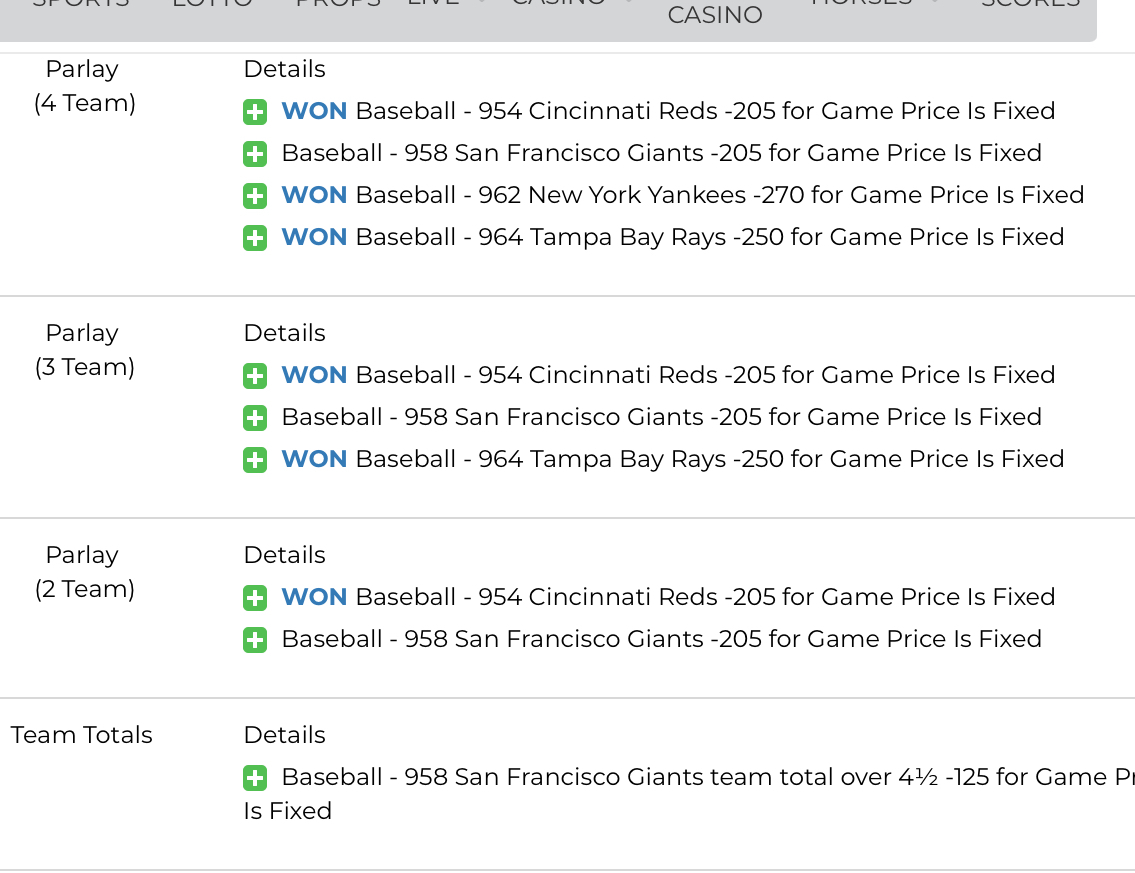Expand San Francisco Giants leg in 3 Team parlay
Screen dimensions: 1135x873
[255, 418]
